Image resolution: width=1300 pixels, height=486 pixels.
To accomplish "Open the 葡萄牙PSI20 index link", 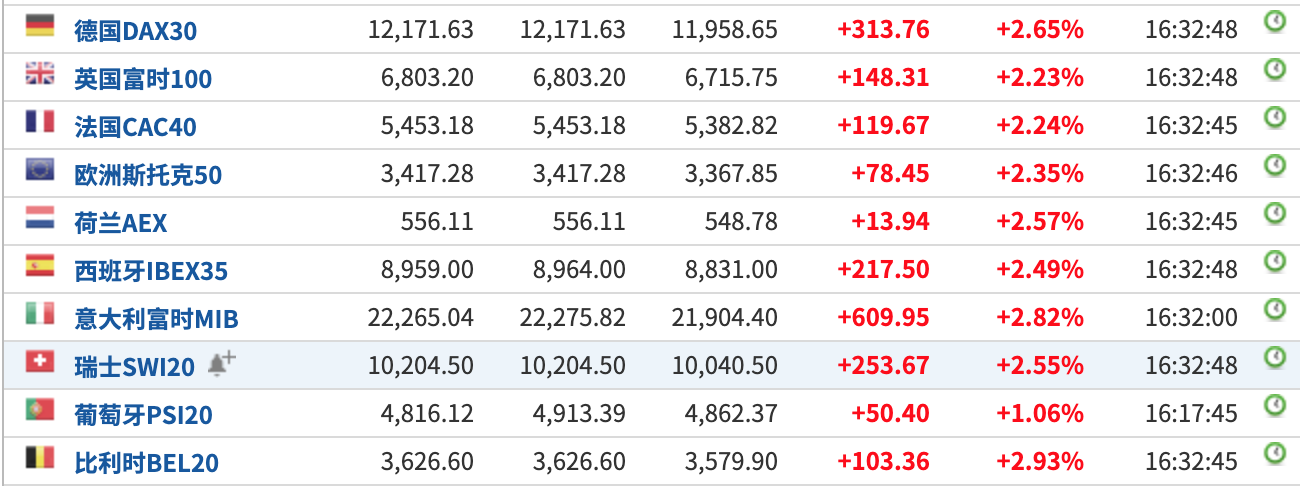I will pyautogui.click(x=144, y=415).
